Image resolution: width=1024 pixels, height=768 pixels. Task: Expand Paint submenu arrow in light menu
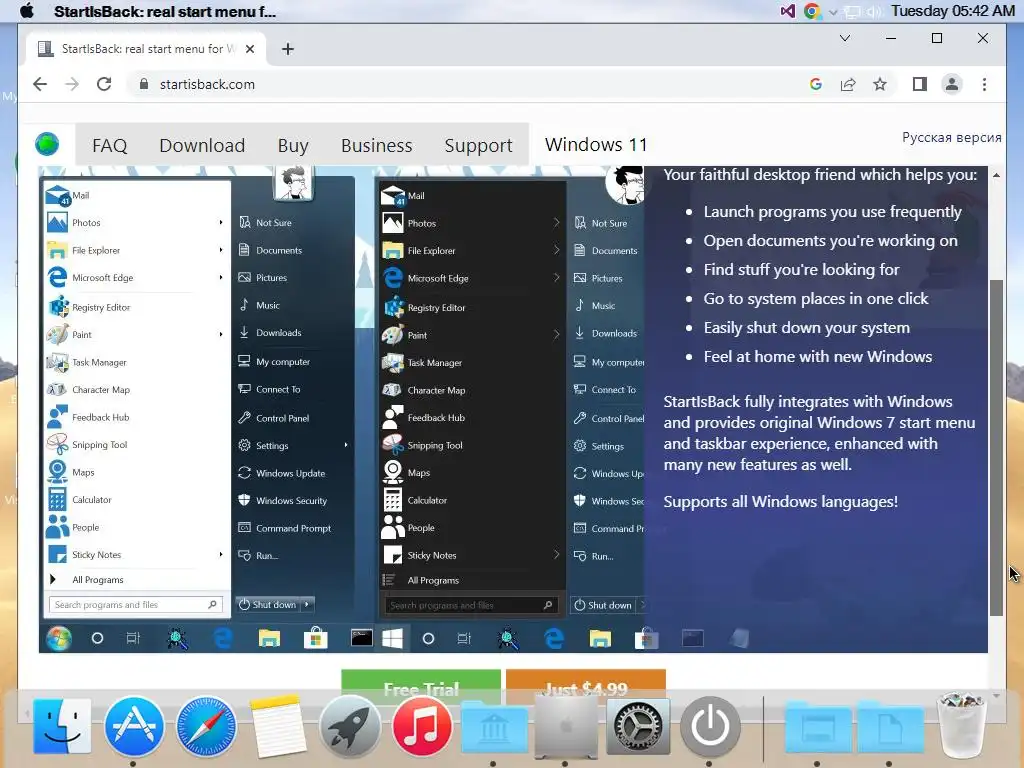coord(221,334)
